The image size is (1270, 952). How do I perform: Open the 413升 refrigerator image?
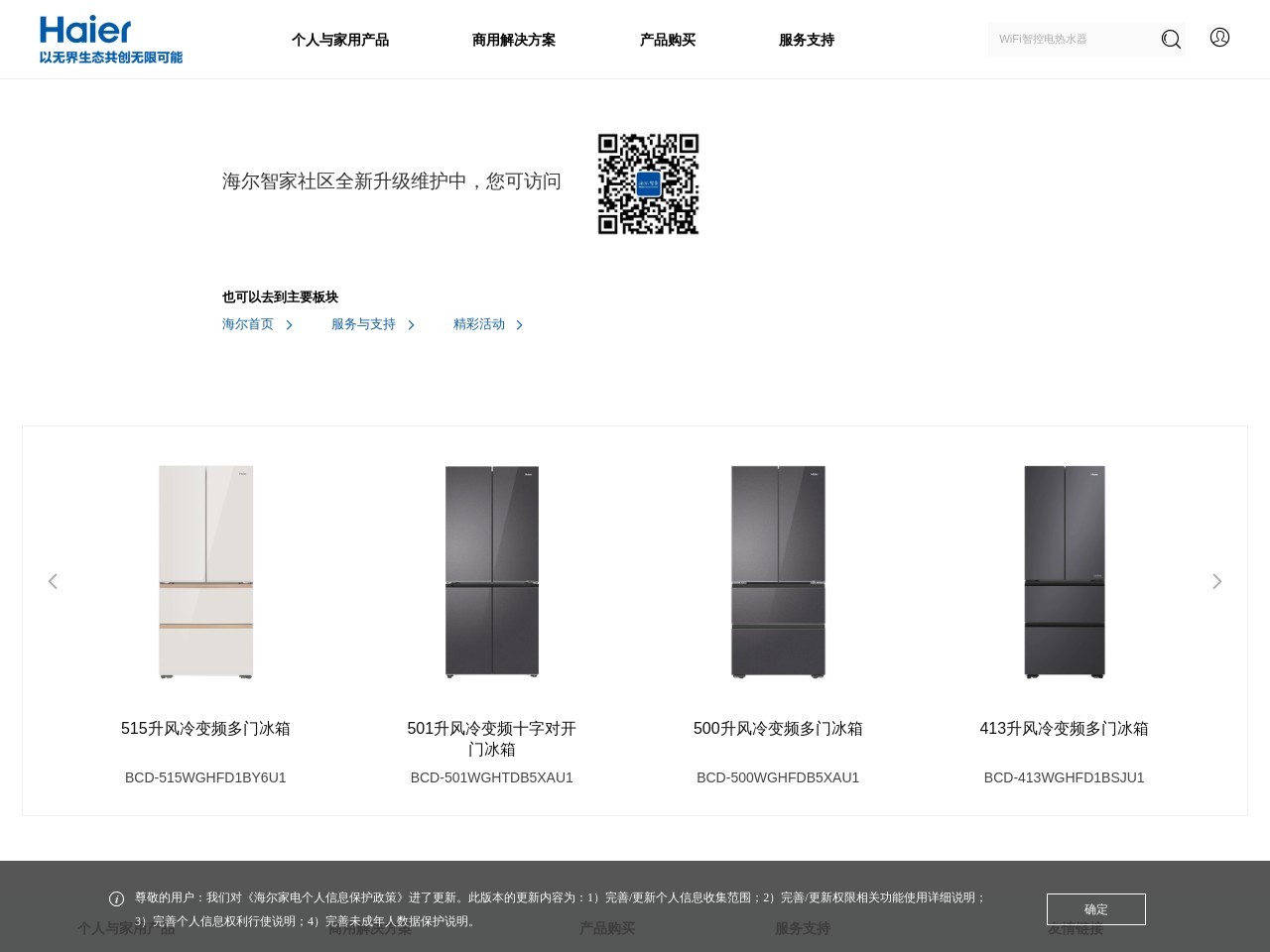tap(1065, 572)
